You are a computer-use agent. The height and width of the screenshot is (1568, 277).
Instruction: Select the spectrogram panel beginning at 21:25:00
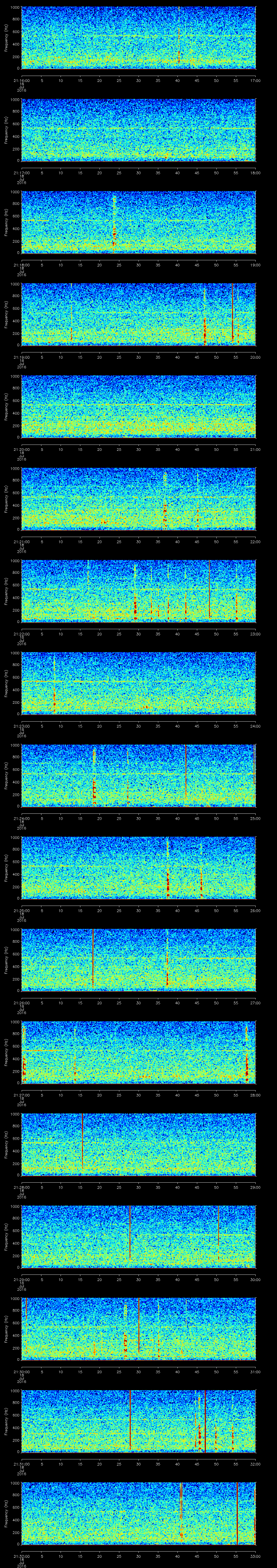tap(138, 868)
